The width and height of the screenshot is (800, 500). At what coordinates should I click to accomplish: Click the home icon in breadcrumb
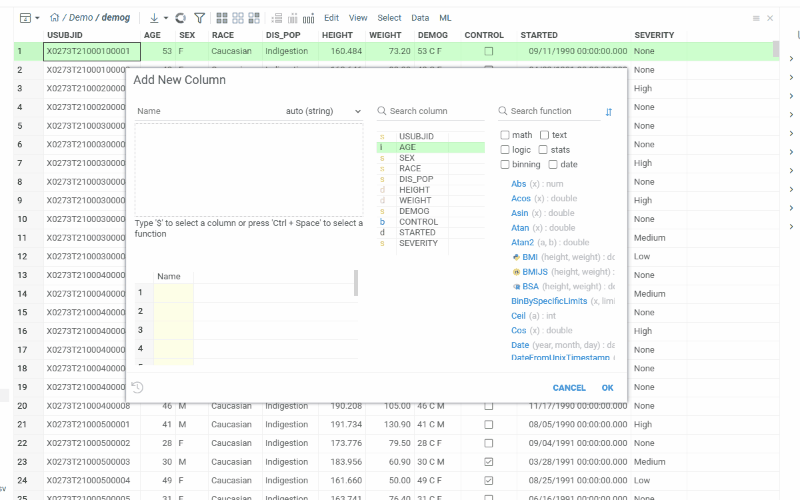point(54,18)
